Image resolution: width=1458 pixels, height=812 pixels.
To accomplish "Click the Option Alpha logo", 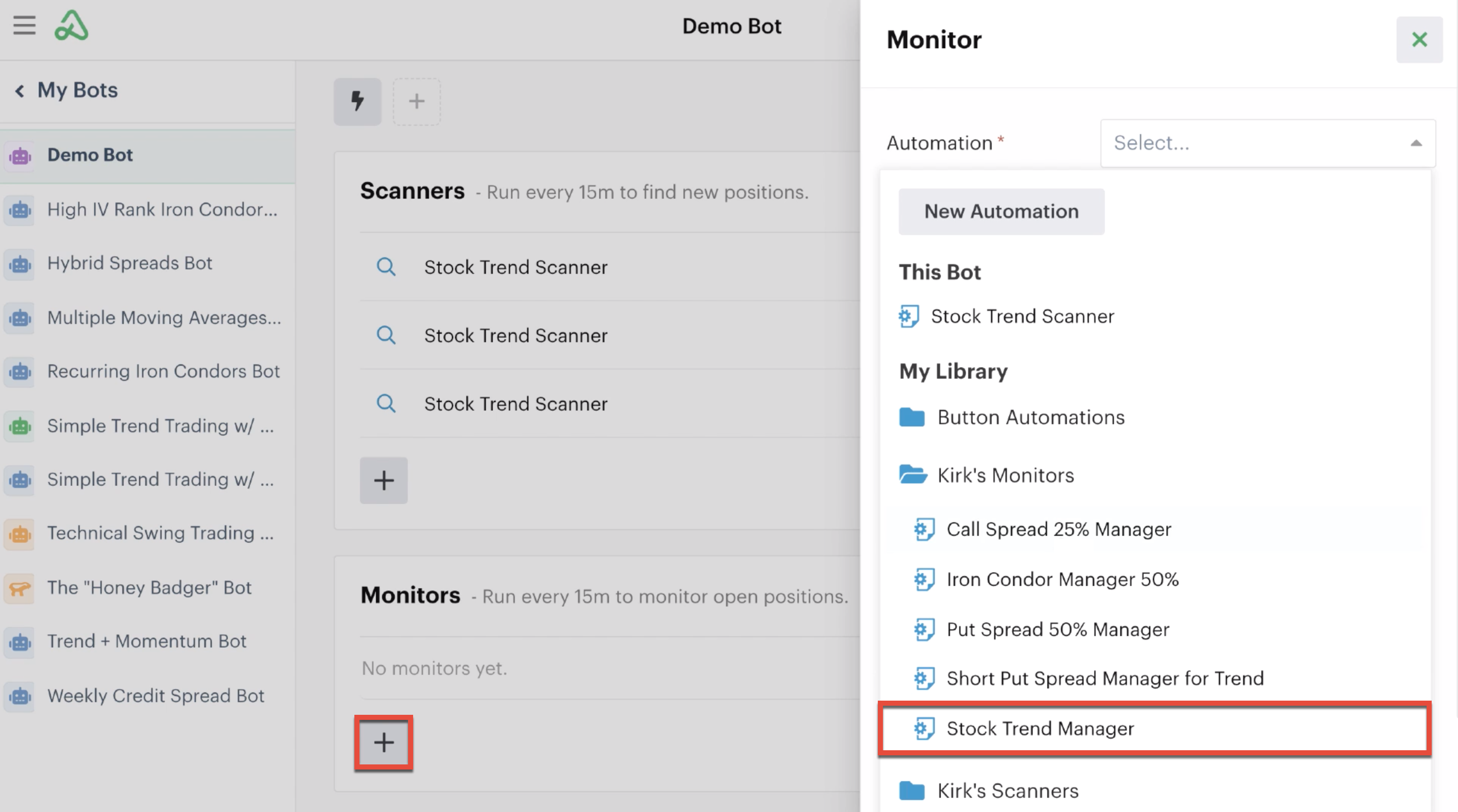I will click(x=71, y=25).
